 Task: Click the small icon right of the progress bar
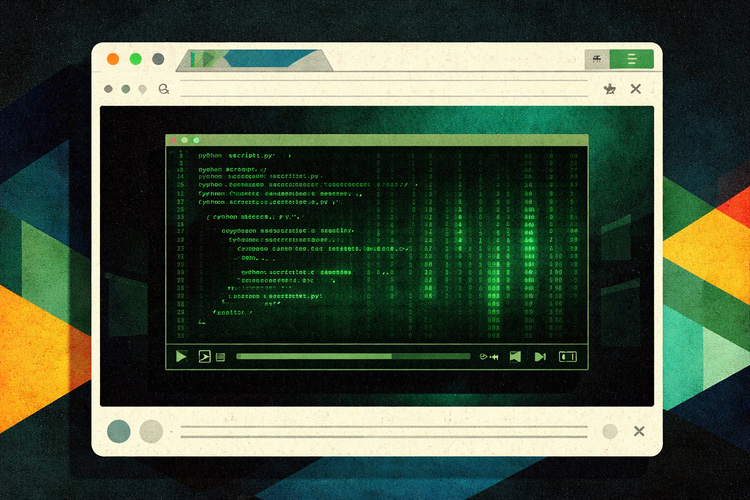(x=489, y=357)
